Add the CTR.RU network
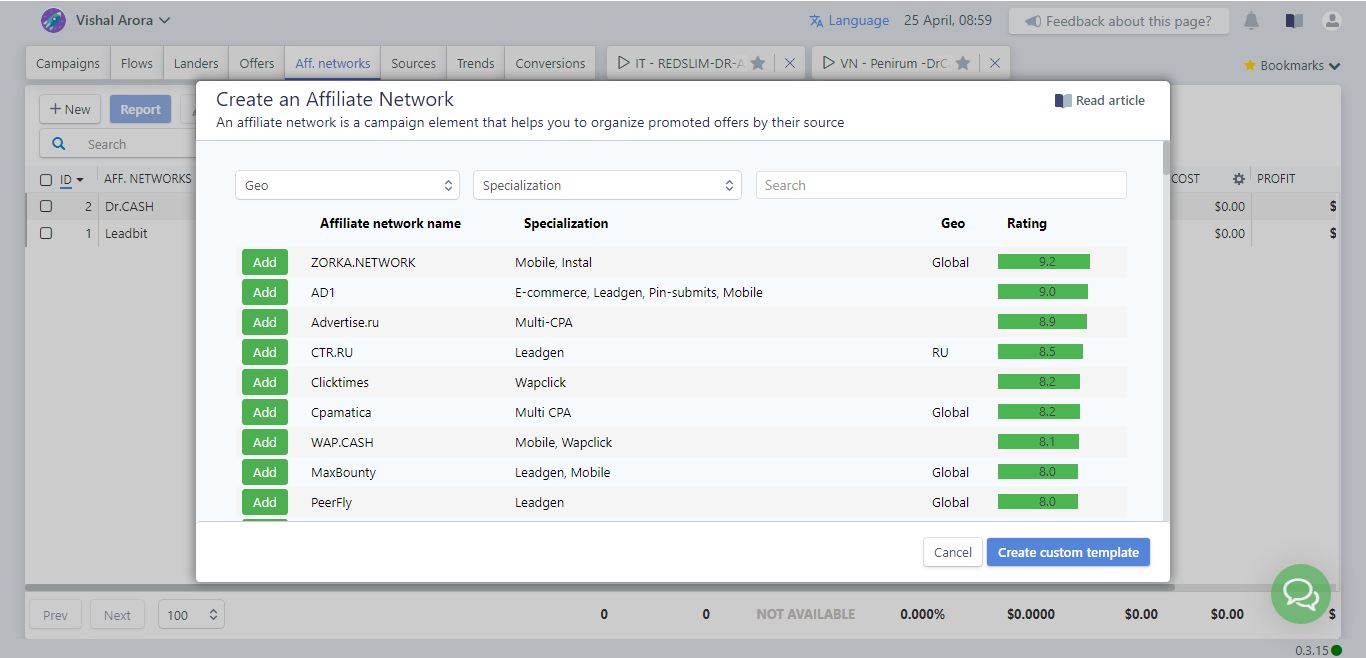This screenshot has width=1366, height=658. [265, 352]
